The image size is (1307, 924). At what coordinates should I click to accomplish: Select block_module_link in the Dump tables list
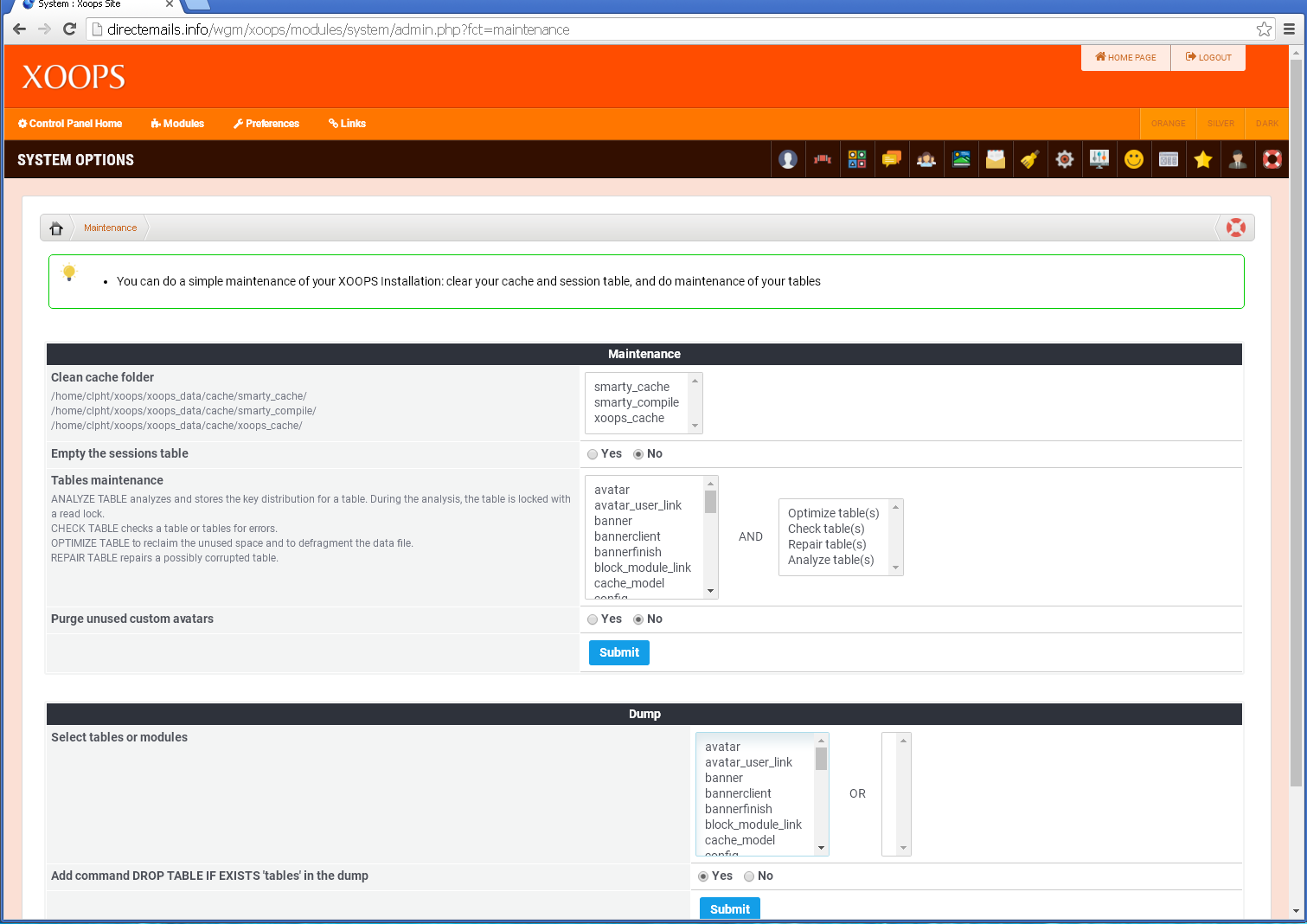coord(753,825)
